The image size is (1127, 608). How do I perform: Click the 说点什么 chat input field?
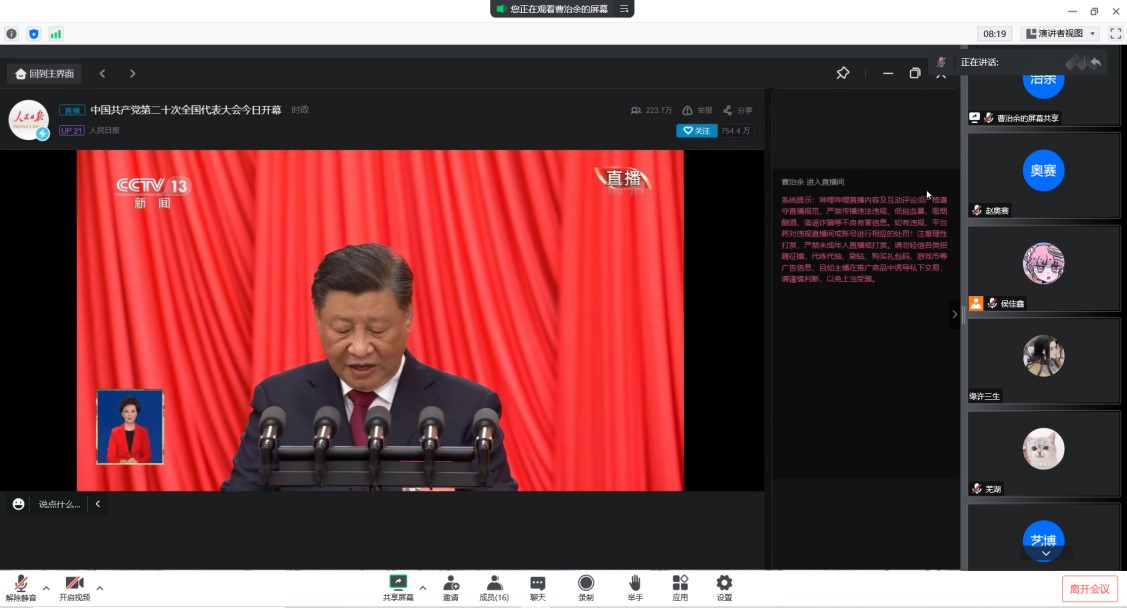click(59, 504)
